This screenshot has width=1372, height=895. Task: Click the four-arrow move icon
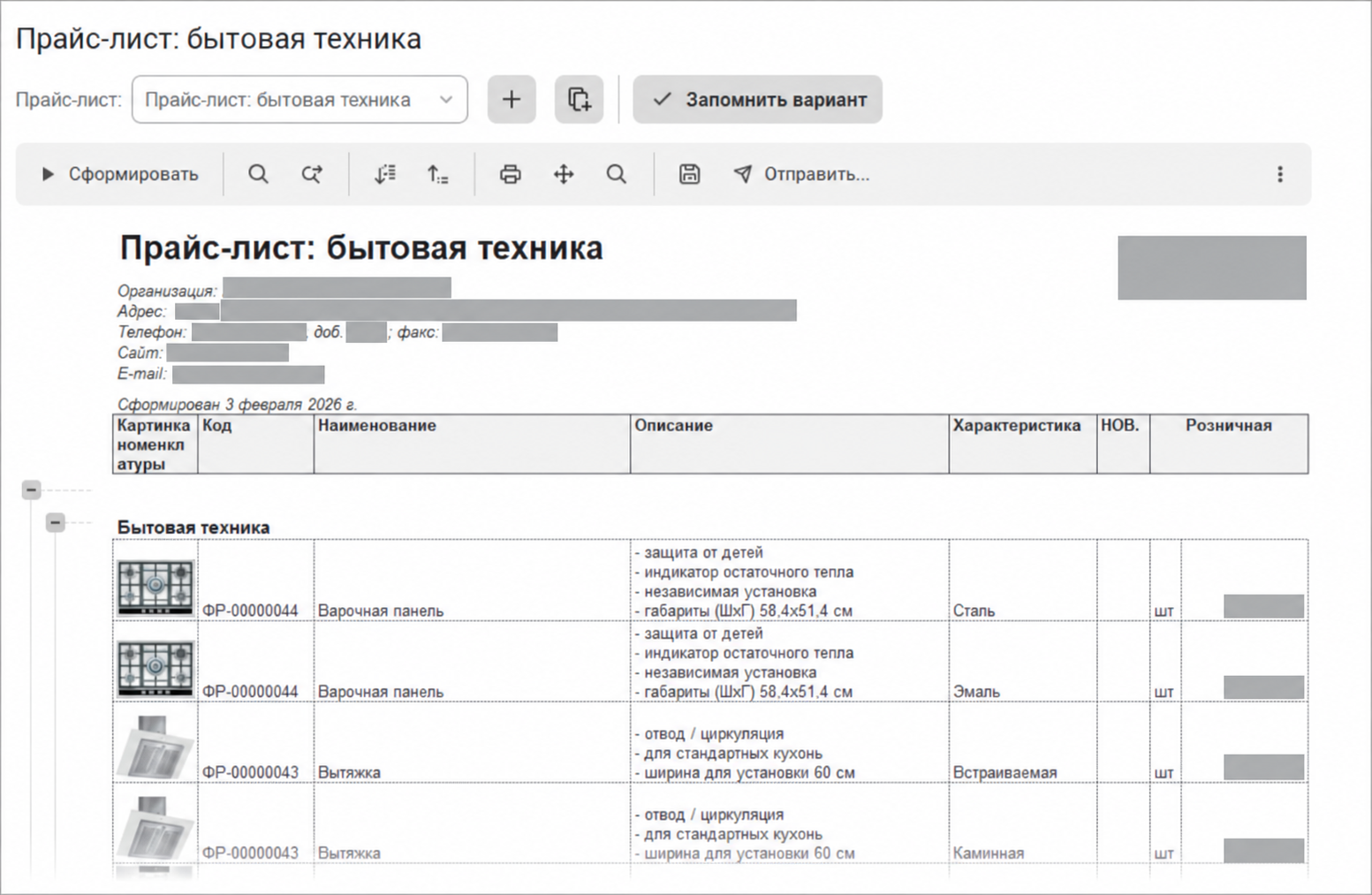564,174
